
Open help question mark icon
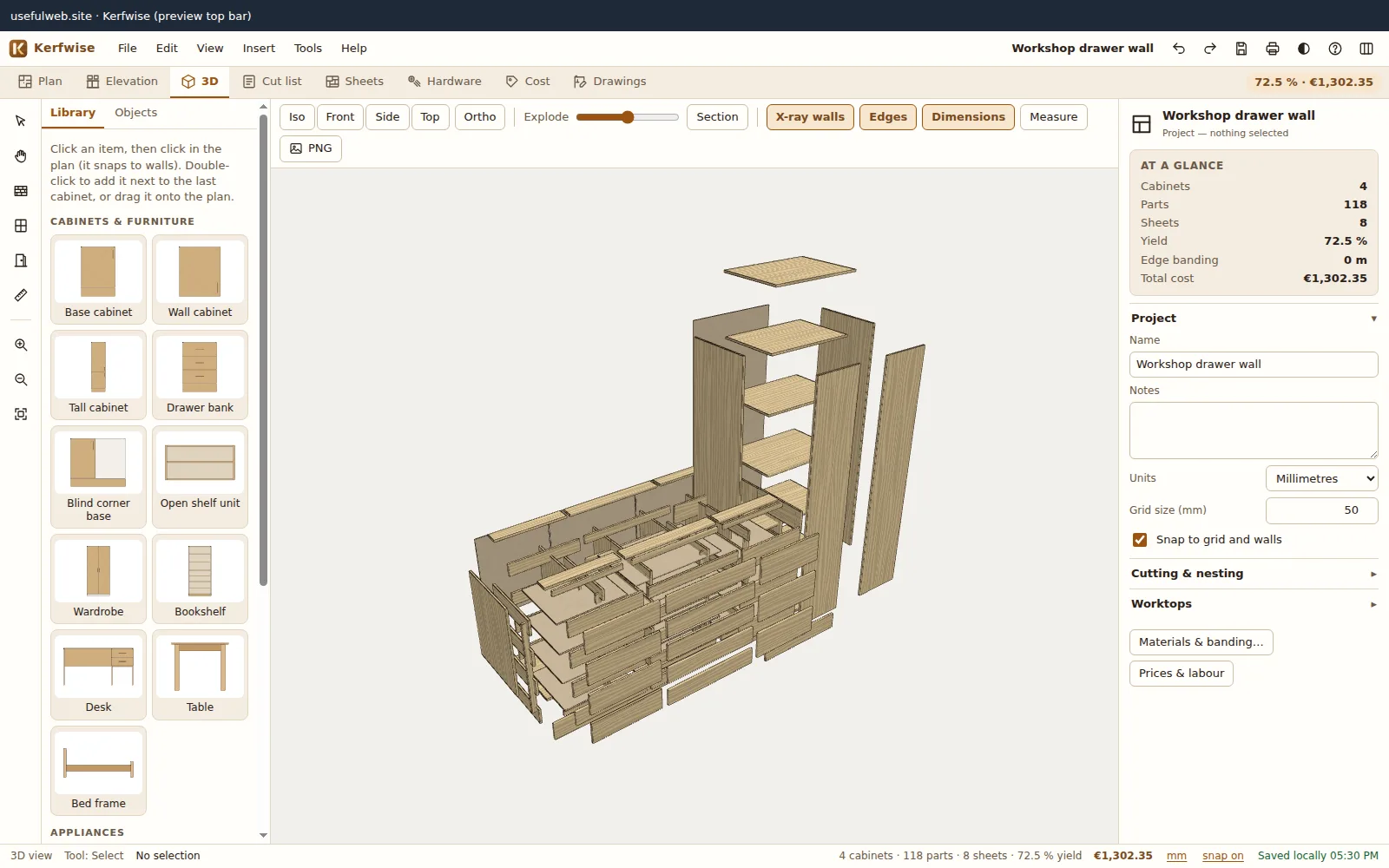point(1335,49)
